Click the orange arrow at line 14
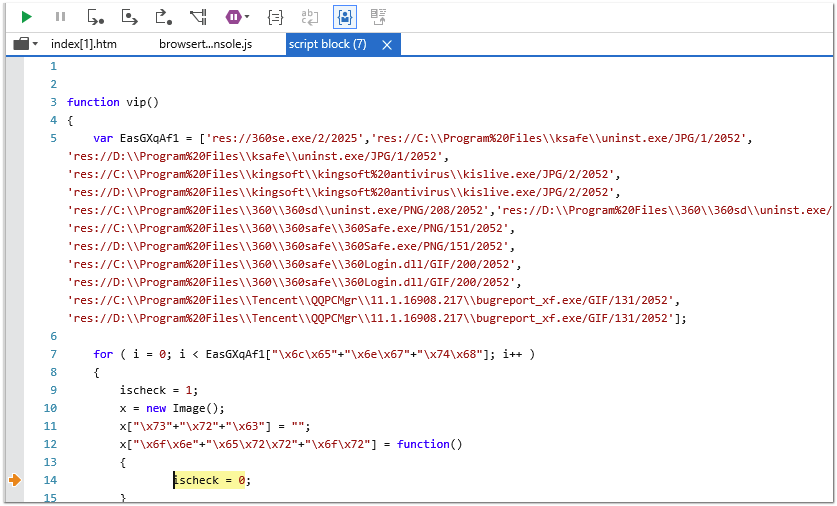Screen dimensions: 837x506 (15, 481)
